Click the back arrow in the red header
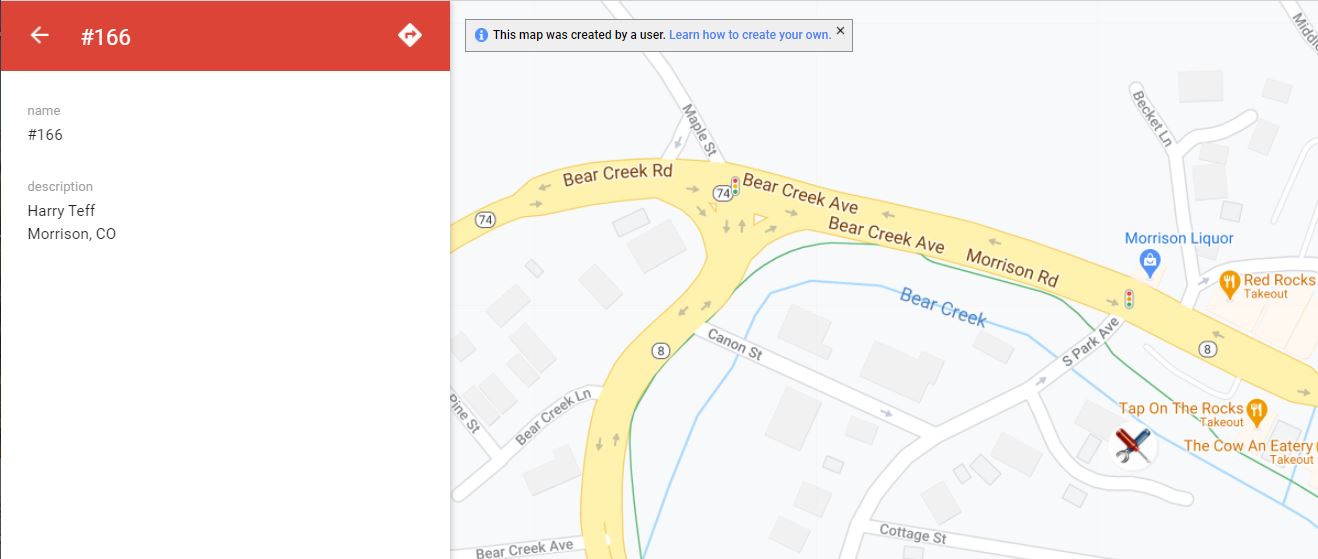The image size is (1318, 559). 39,35
